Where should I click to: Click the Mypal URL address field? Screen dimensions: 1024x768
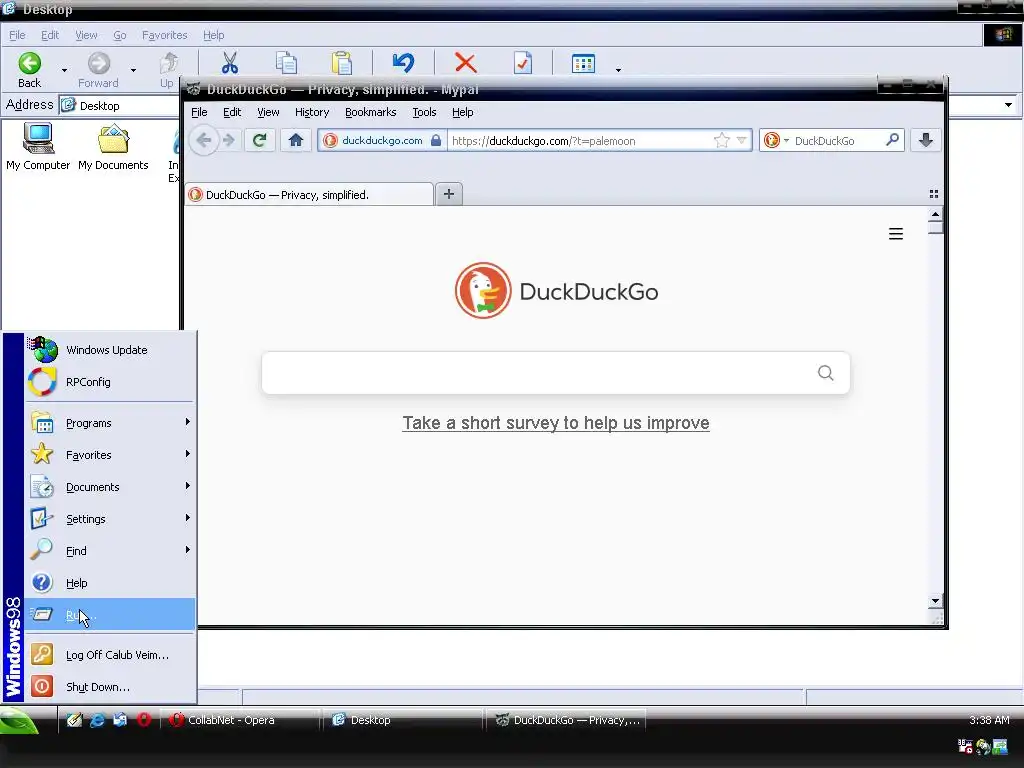click(578, 140)
